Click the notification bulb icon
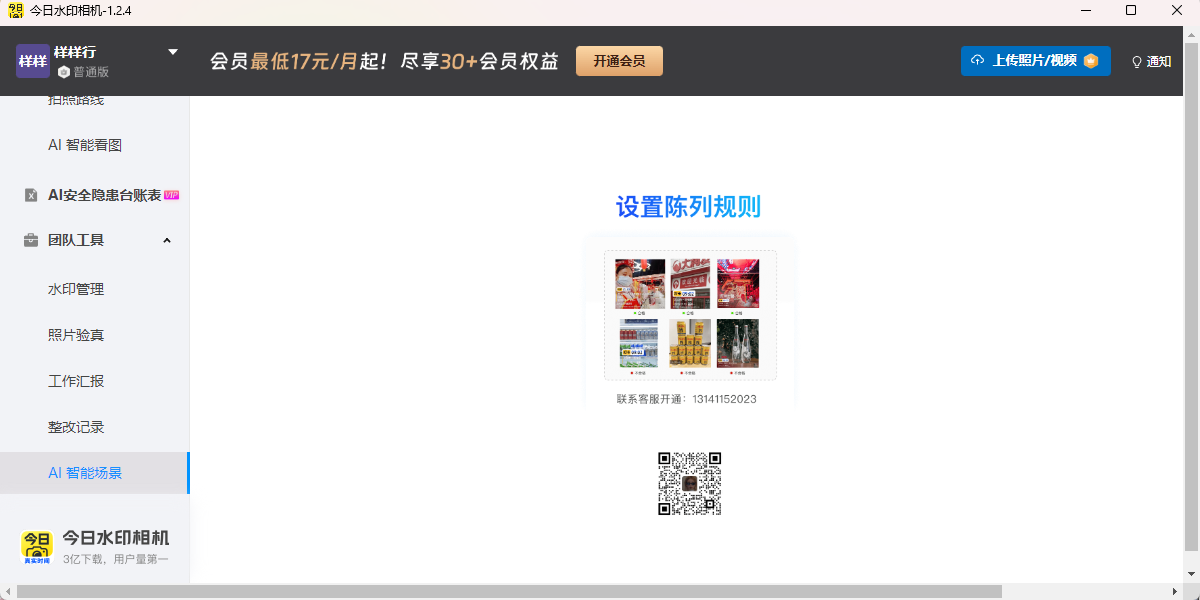The width and height of the screenshot is (1200, 600). 1137,62
